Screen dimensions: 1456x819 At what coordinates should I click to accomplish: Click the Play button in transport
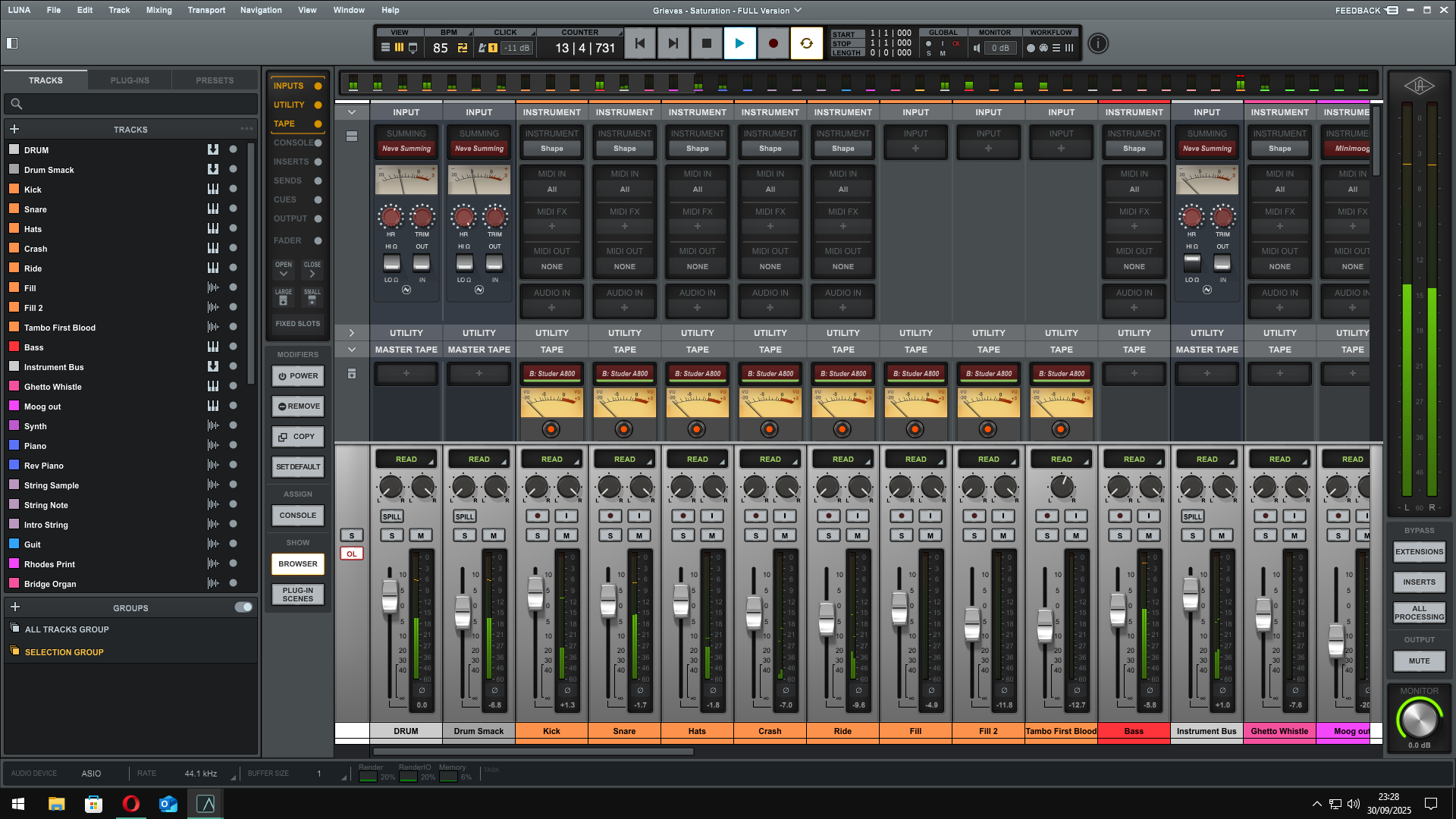[739, 44]
